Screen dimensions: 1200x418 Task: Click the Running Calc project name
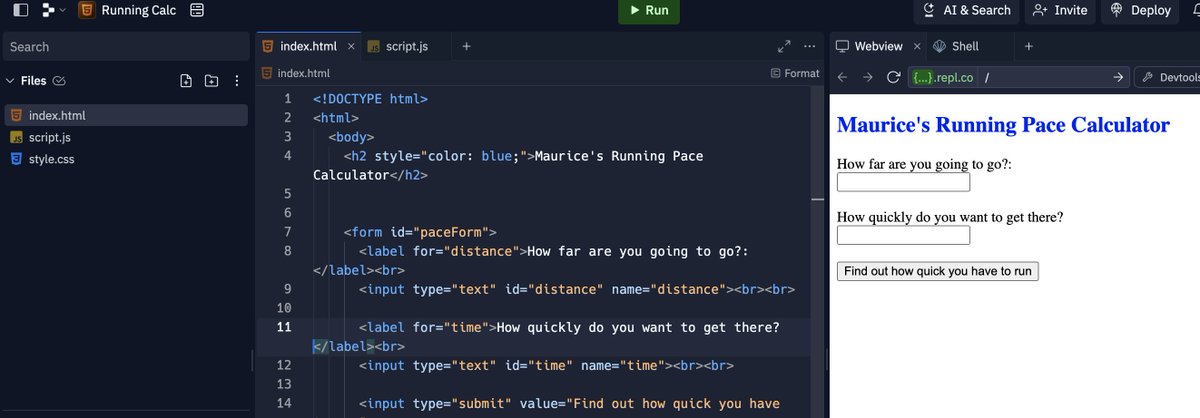pos(138,10)
